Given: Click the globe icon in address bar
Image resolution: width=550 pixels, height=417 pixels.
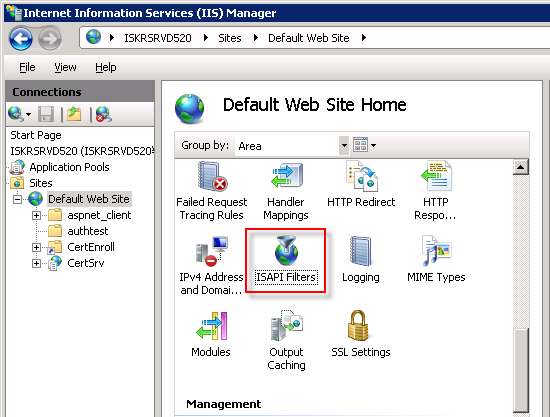Looking at the screenshot, I should 94,37.
